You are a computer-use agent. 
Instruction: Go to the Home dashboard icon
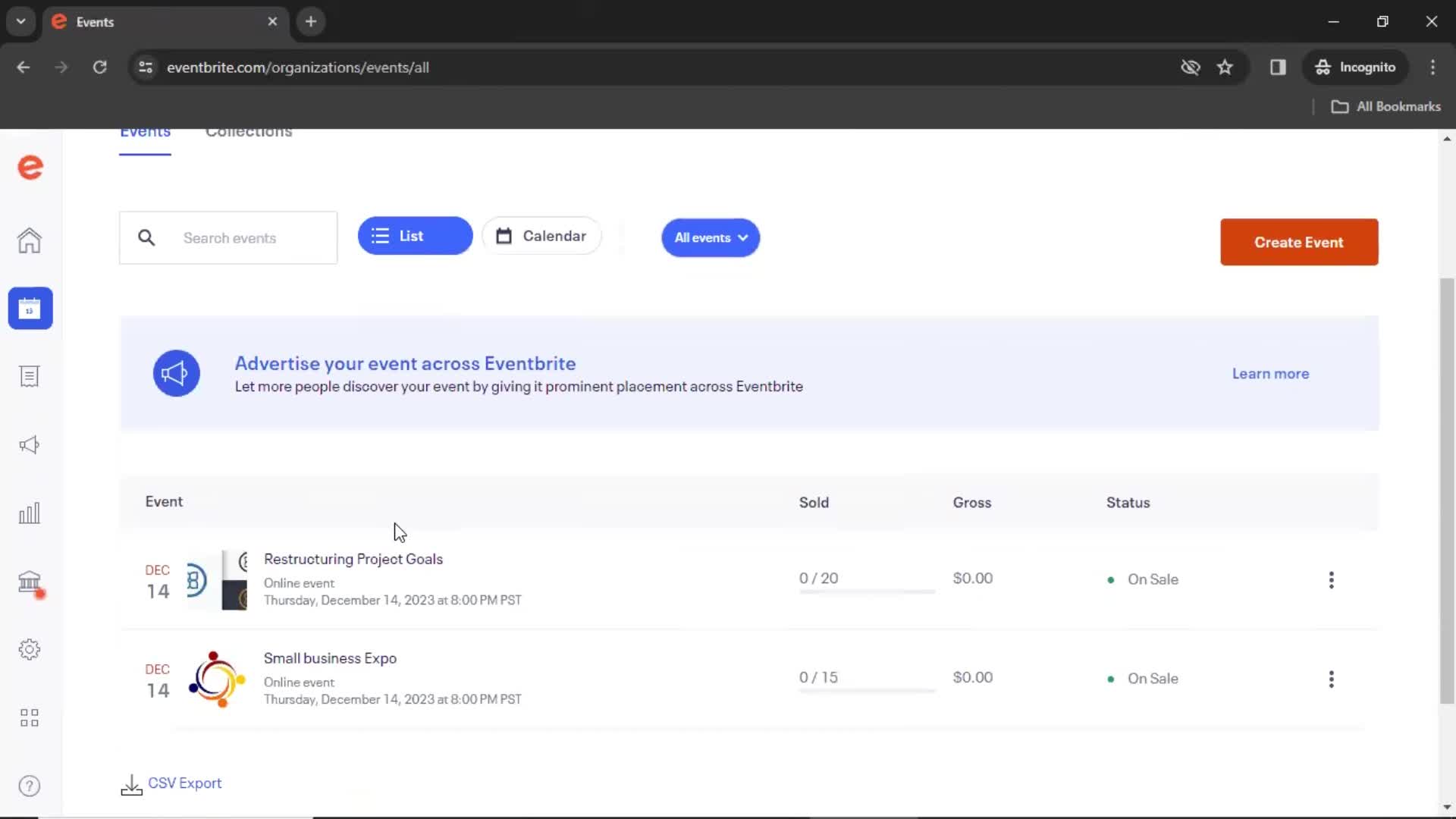pos(30,240)
